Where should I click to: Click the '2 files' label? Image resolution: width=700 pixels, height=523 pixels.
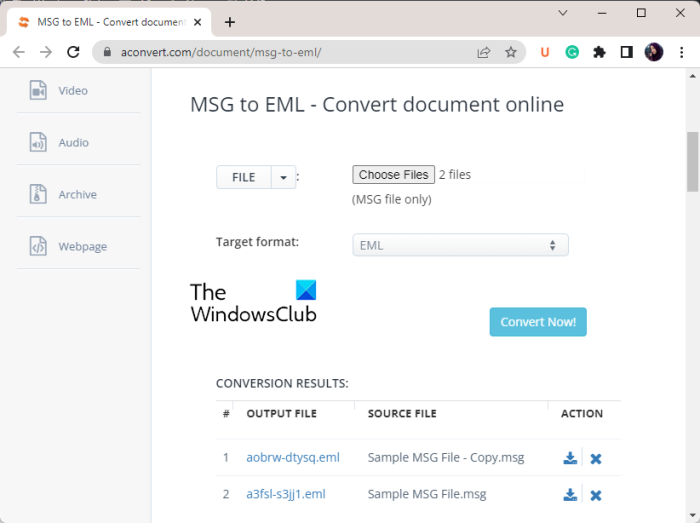(454, 174)
